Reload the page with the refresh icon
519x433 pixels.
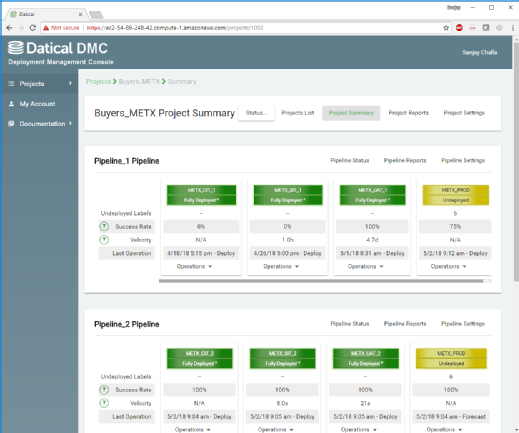(x=33, y=28)
